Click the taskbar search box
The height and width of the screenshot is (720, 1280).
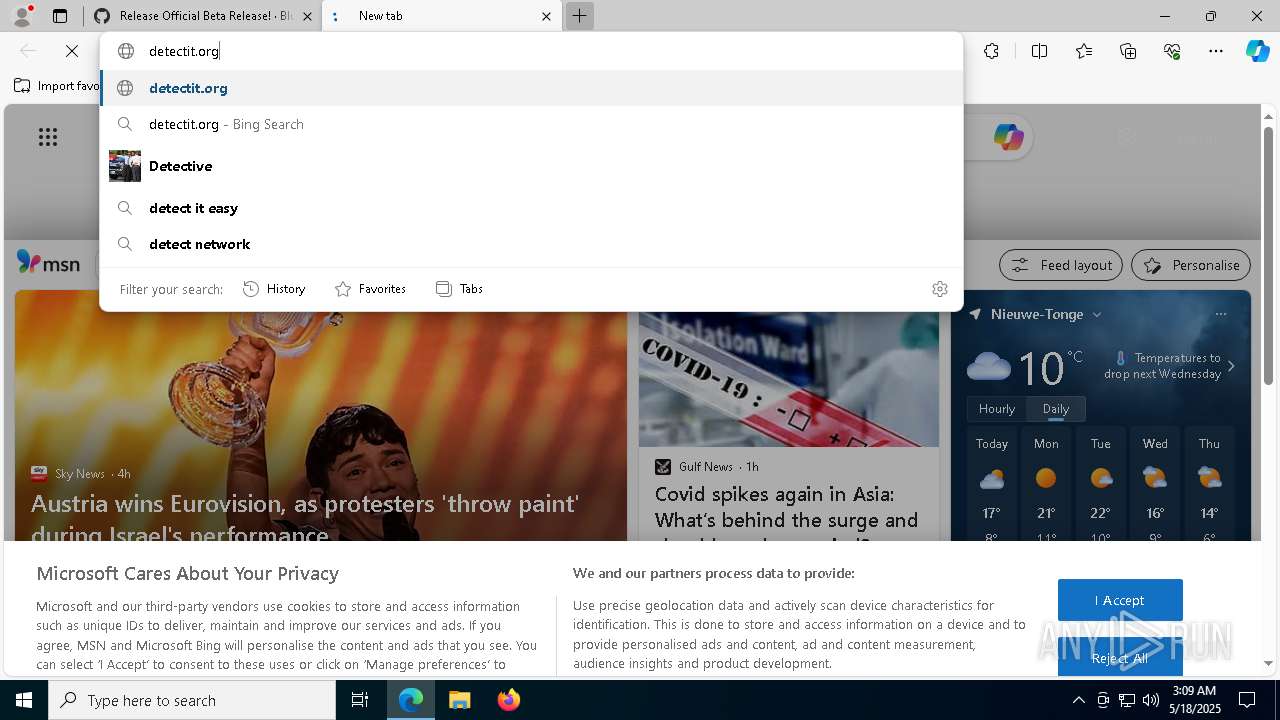pos(192,700)
